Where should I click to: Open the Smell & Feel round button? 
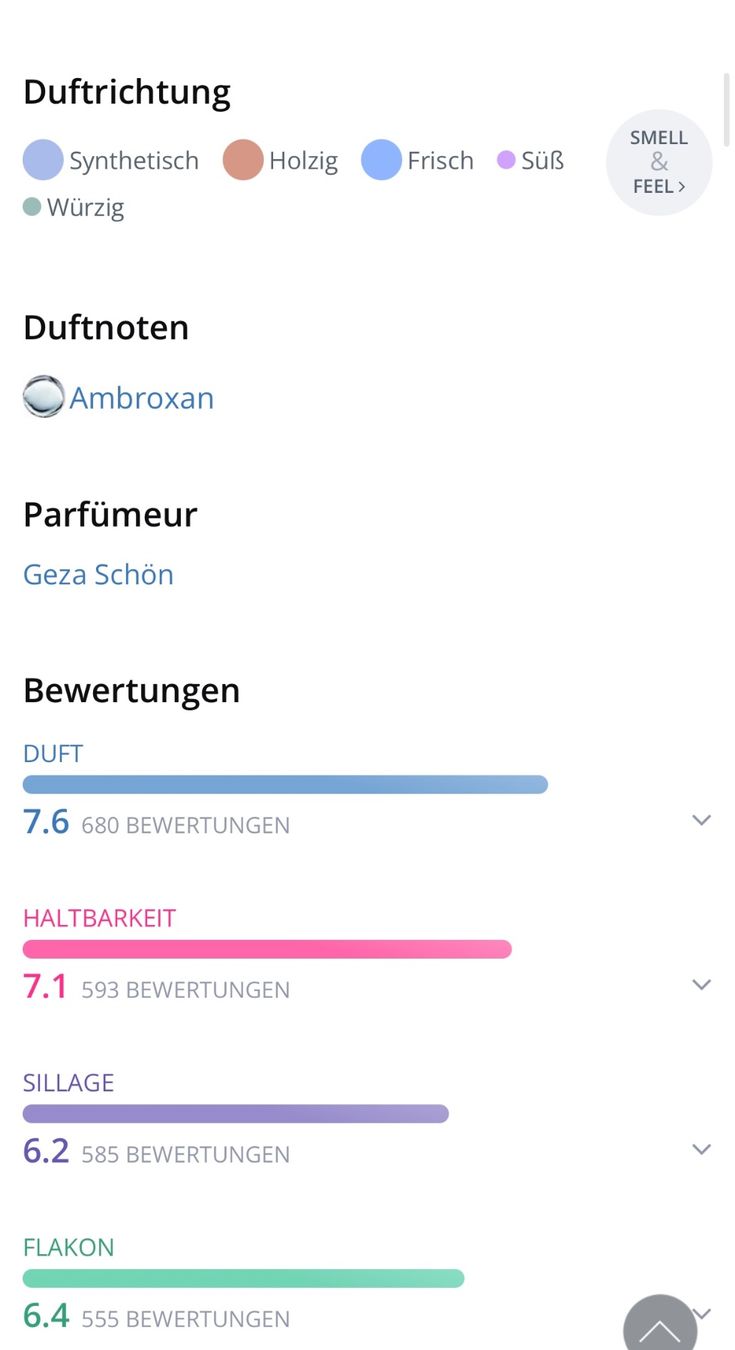pyautogui.click(x=659, y=162)
